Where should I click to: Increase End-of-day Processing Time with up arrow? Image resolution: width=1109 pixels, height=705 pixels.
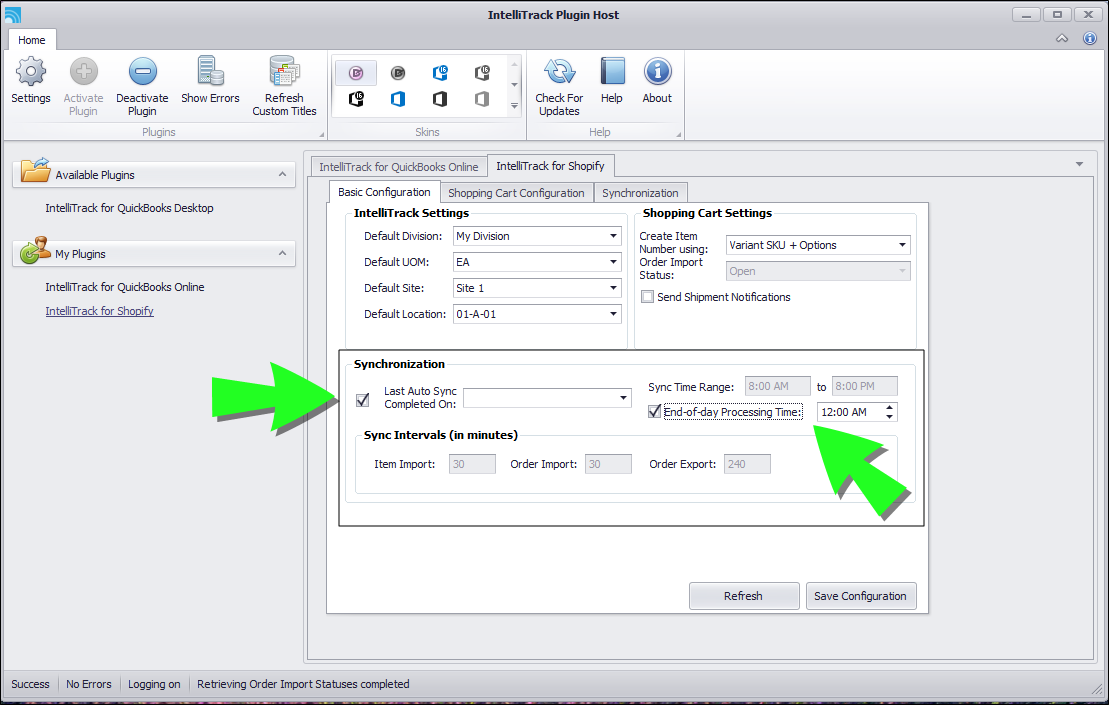890,407
